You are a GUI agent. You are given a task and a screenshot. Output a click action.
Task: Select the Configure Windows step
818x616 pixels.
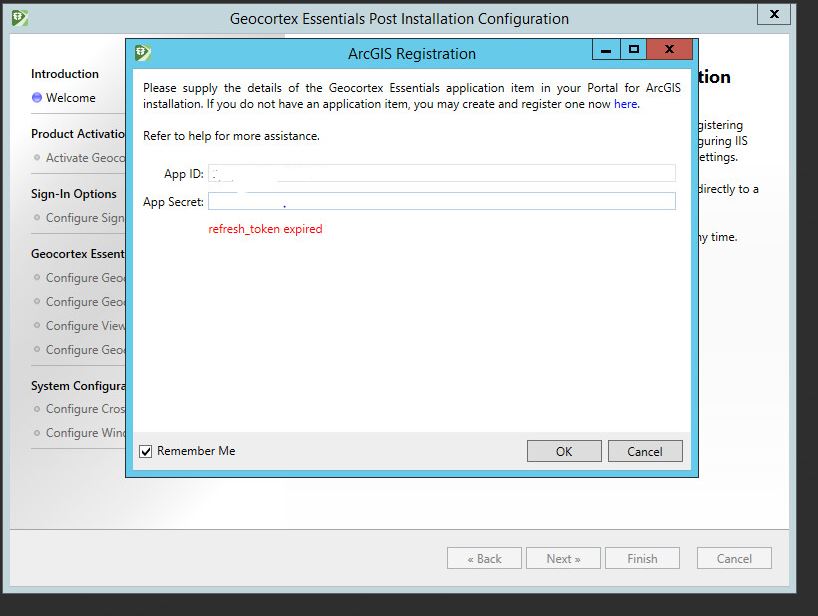point(85,433)
